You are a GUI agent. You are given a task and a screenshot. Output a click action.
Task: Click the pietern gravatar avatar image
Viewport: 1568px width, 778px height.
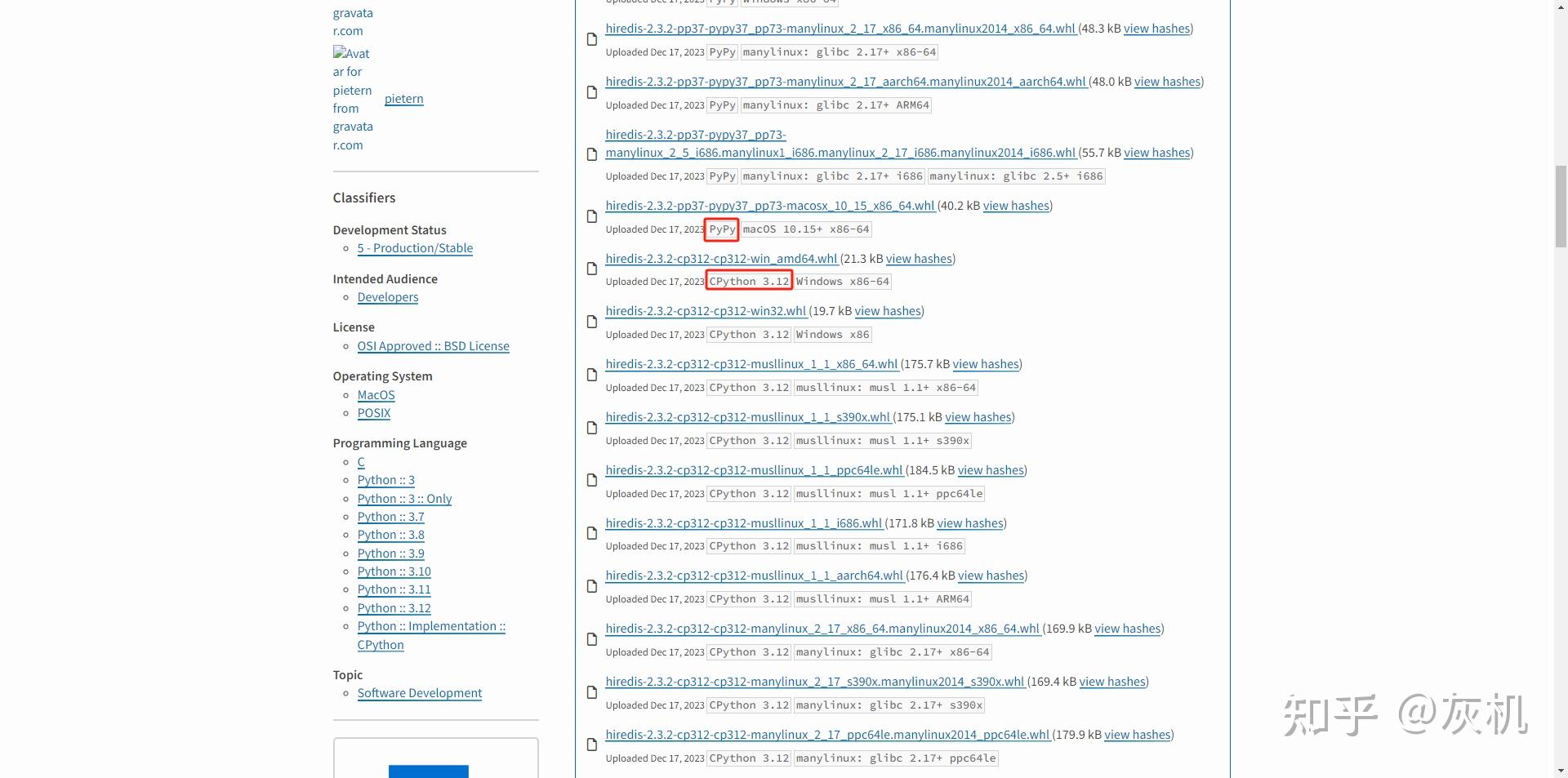coord(352,98)
